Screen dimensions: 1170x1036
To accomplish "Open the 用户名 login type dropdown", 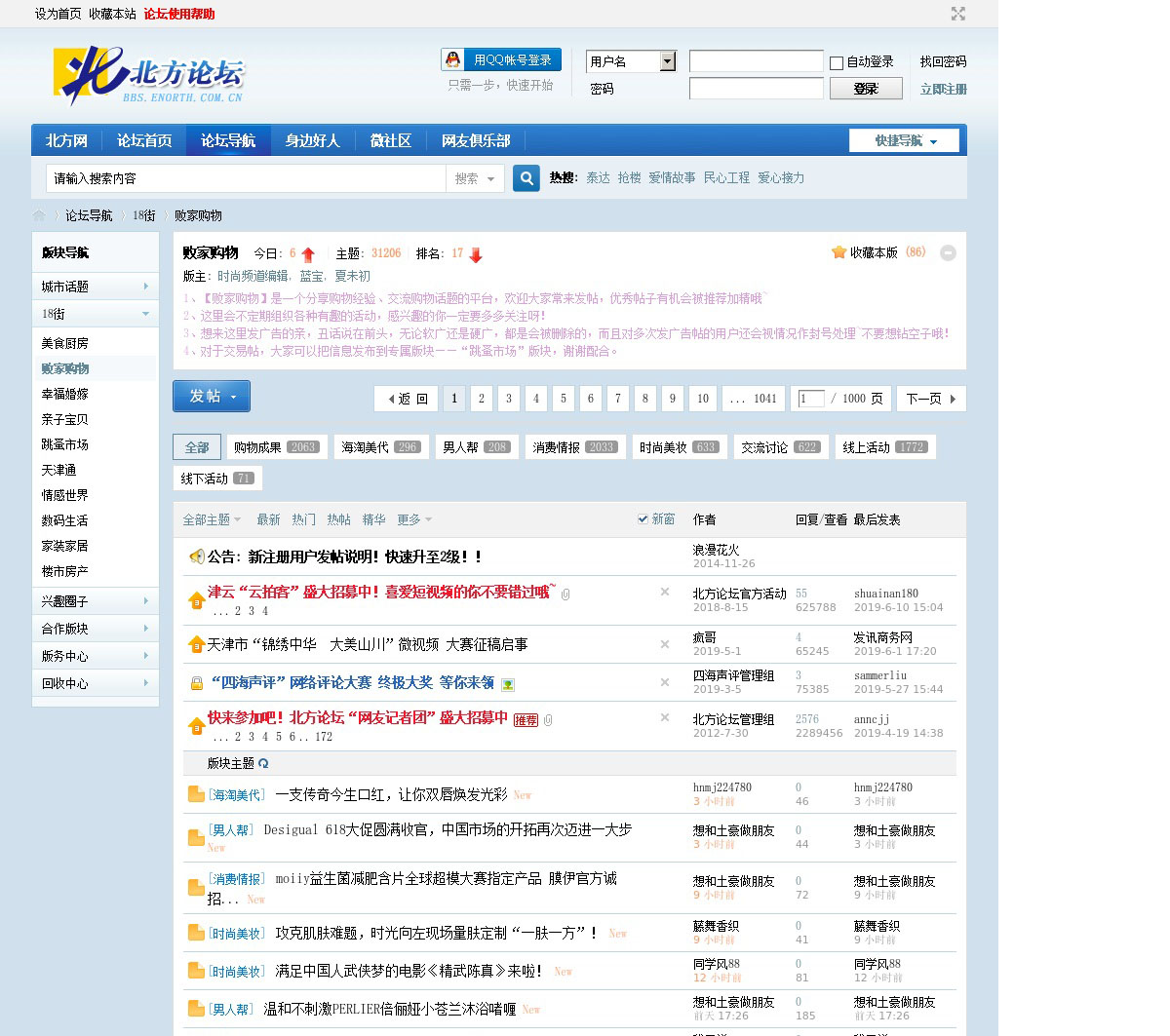I will point(668,61).
